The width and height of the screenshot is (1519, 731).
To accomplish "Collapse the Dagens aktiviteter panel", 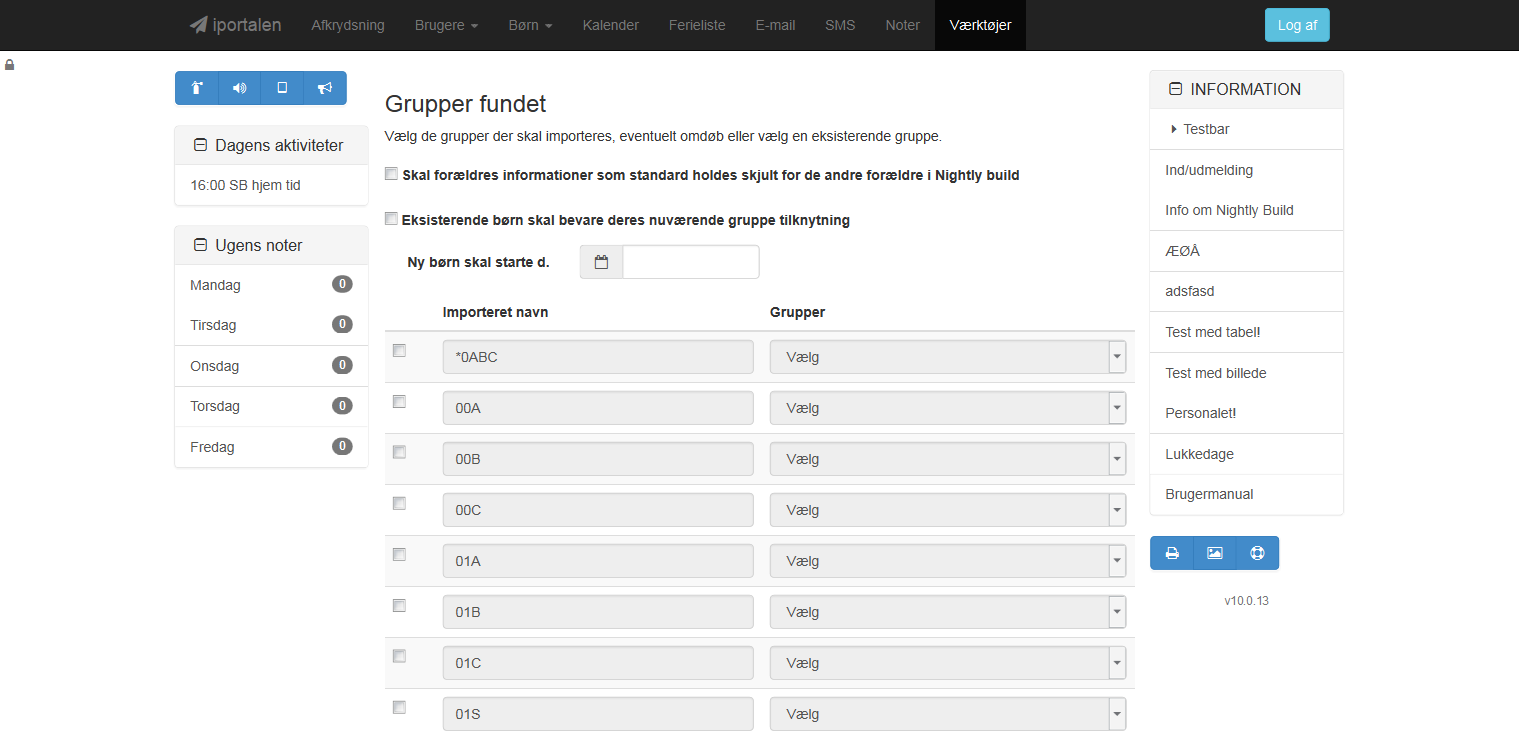I will coord(200,145).
